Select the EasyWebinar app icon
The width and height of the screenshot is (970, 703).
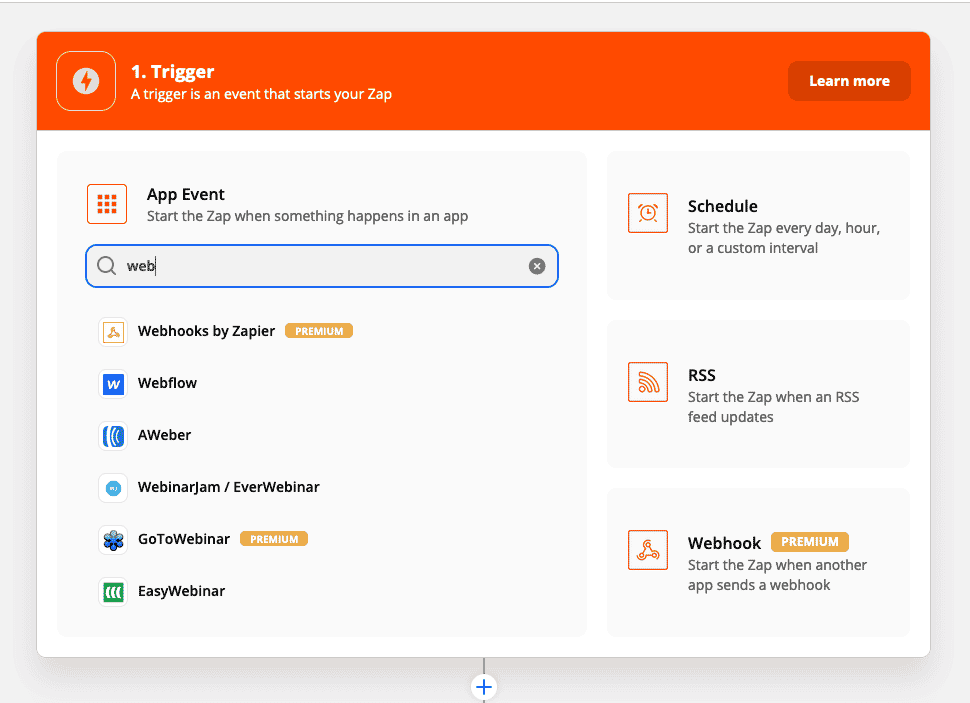[113, 592]
